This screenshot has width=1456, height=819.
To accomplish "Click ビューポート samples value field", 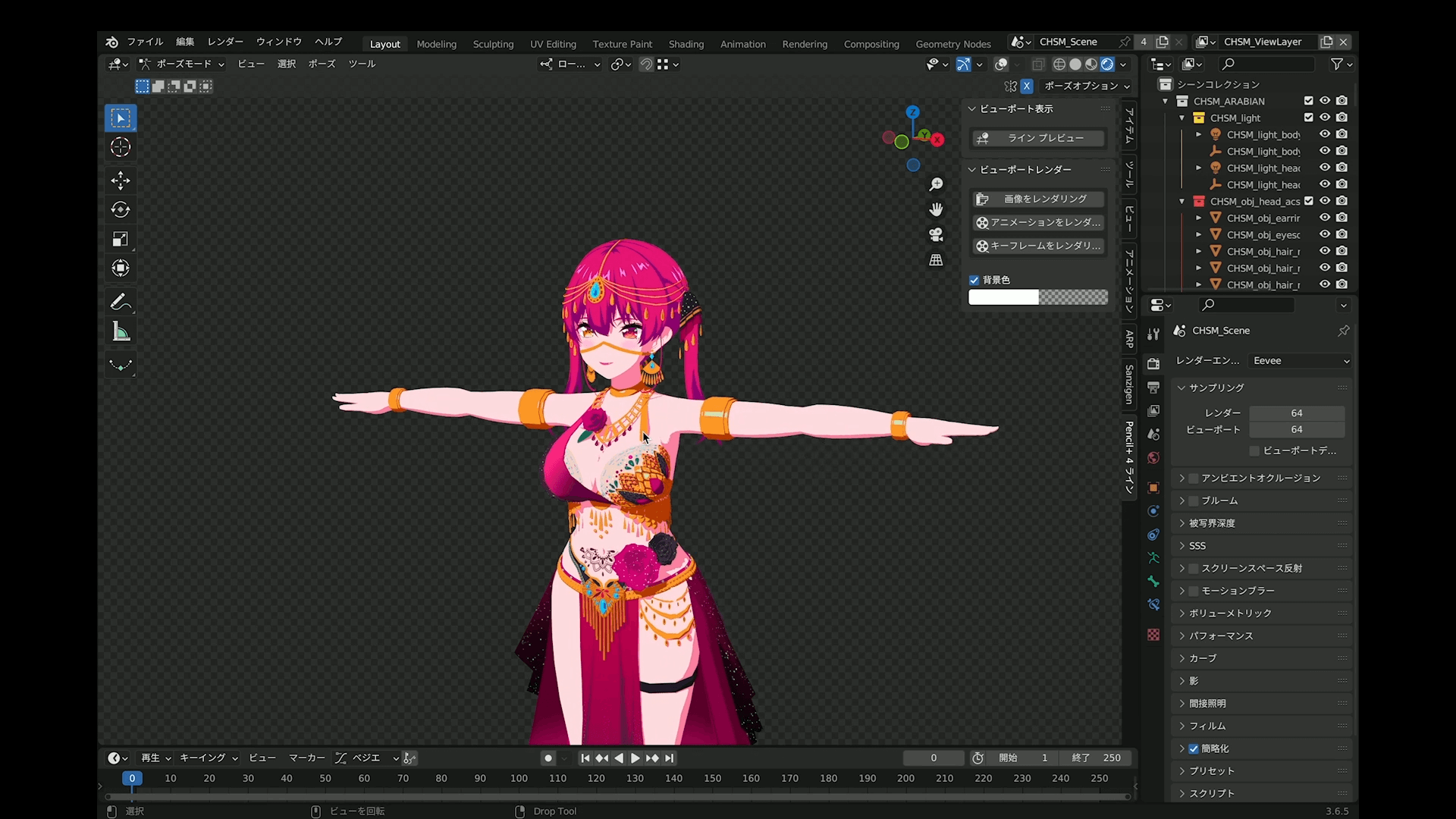I will click(x=1297, y=430).
